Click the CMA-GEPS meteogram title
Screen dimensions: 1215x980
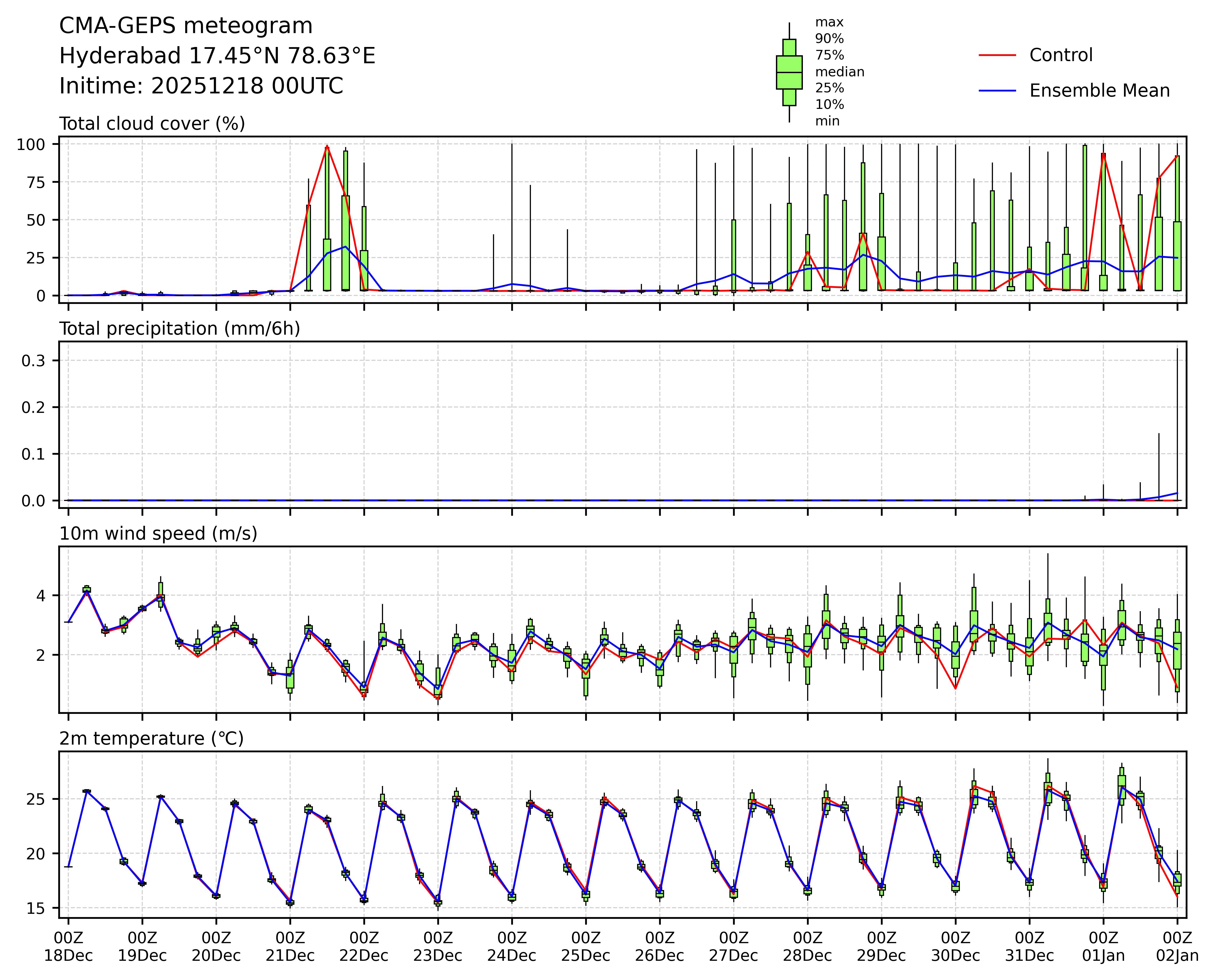pyautogui.click(x=186, y=26)
